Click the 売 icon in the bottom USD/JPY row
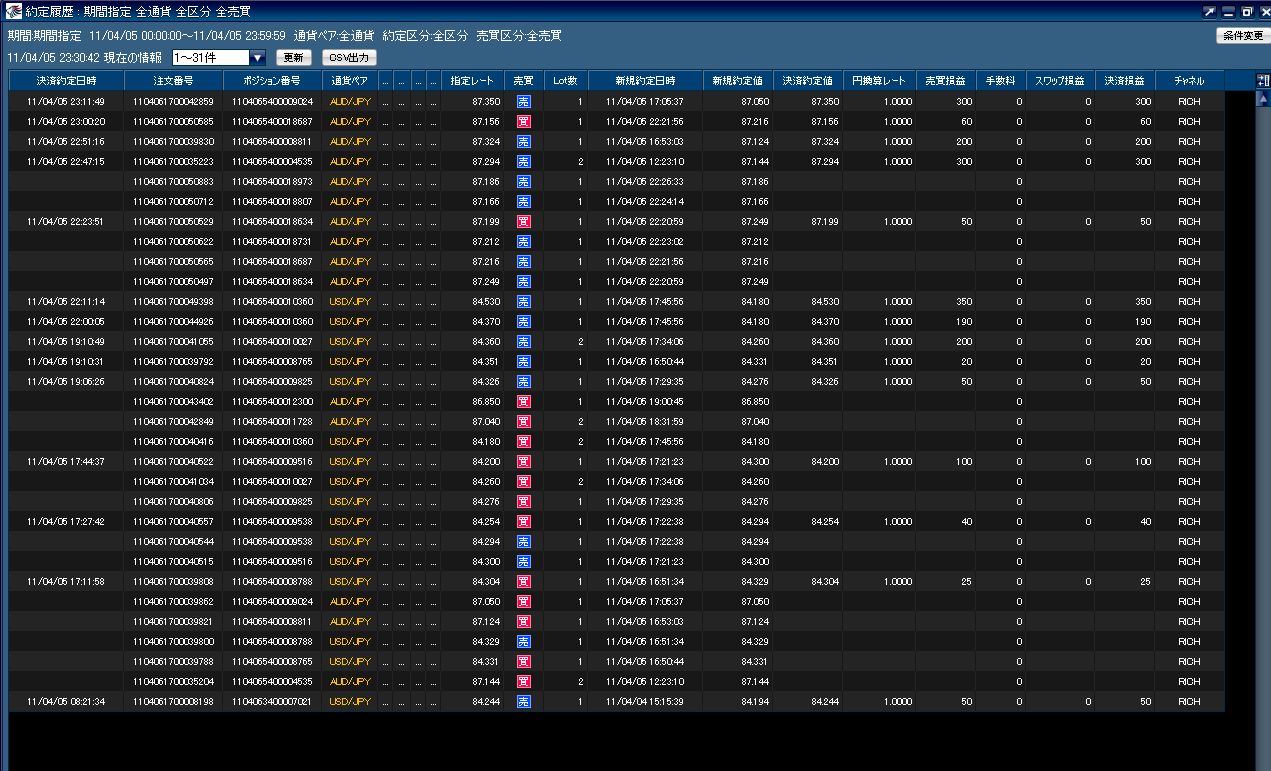The image size is (1271, 771). (523, 702)
